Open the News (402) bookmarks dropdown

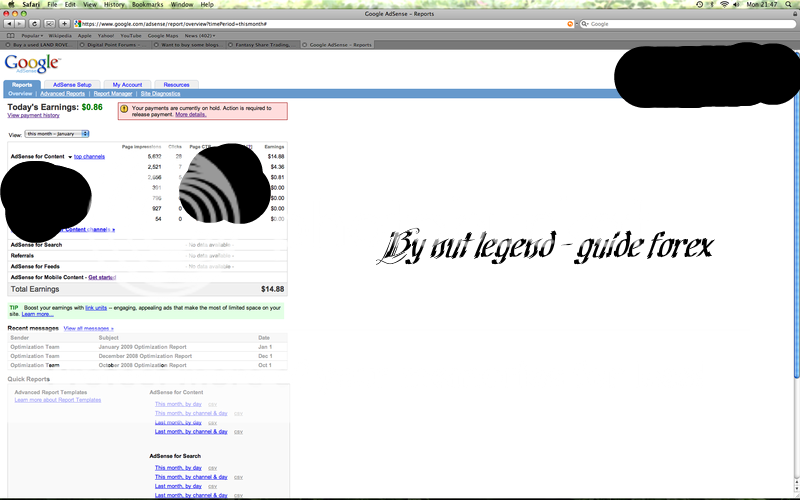click(x=199, y=36)
